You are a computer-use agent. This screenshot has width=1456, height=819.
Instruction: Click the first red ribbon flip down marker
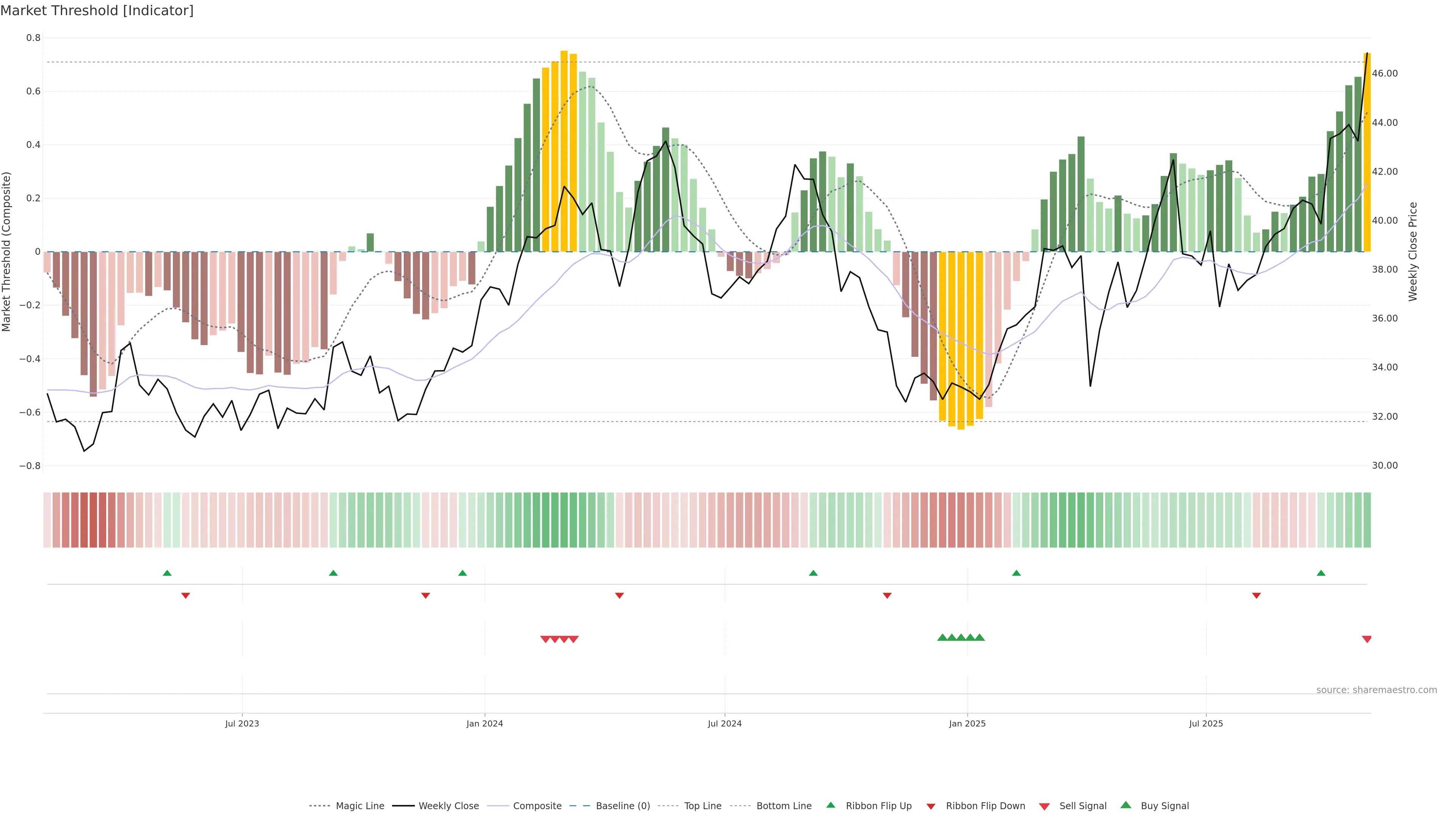[185, 596]
